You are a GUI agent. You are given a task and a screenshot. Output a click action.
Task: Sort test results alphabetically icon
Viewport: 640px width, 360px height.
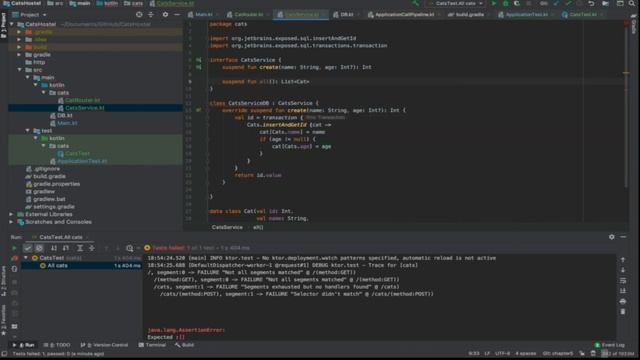[53, 248]
